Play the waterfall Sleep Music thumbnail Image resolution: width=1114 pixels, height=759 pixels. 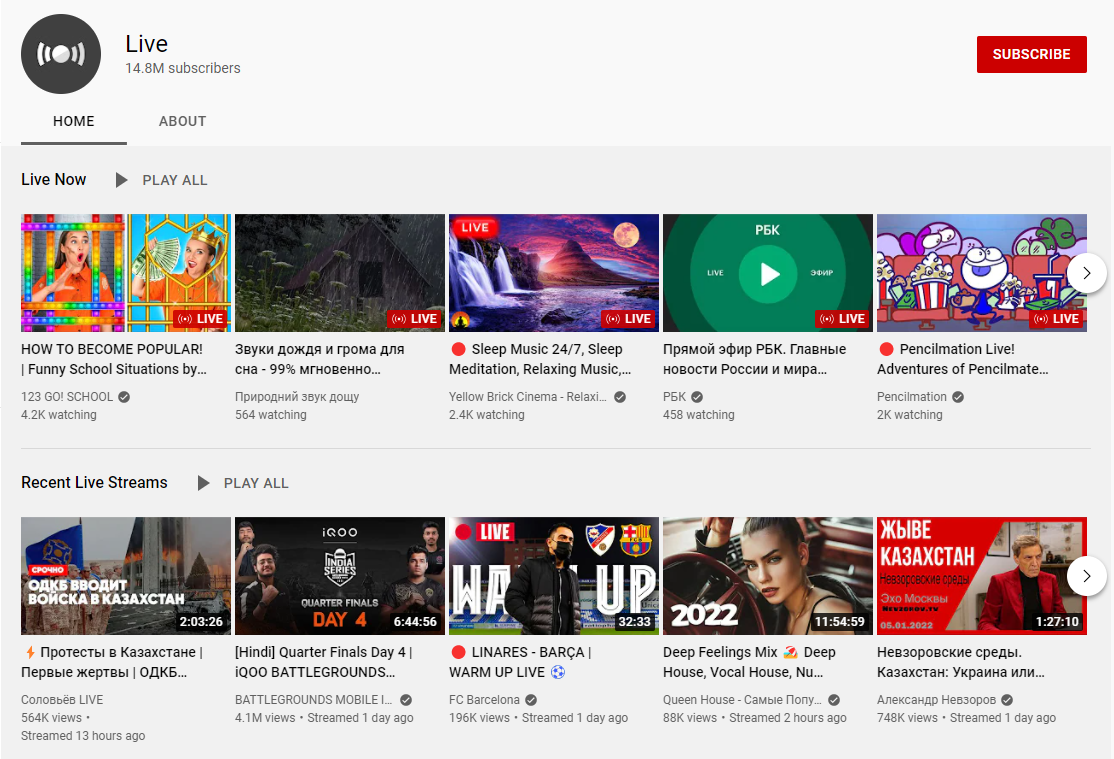pos(554,273)
